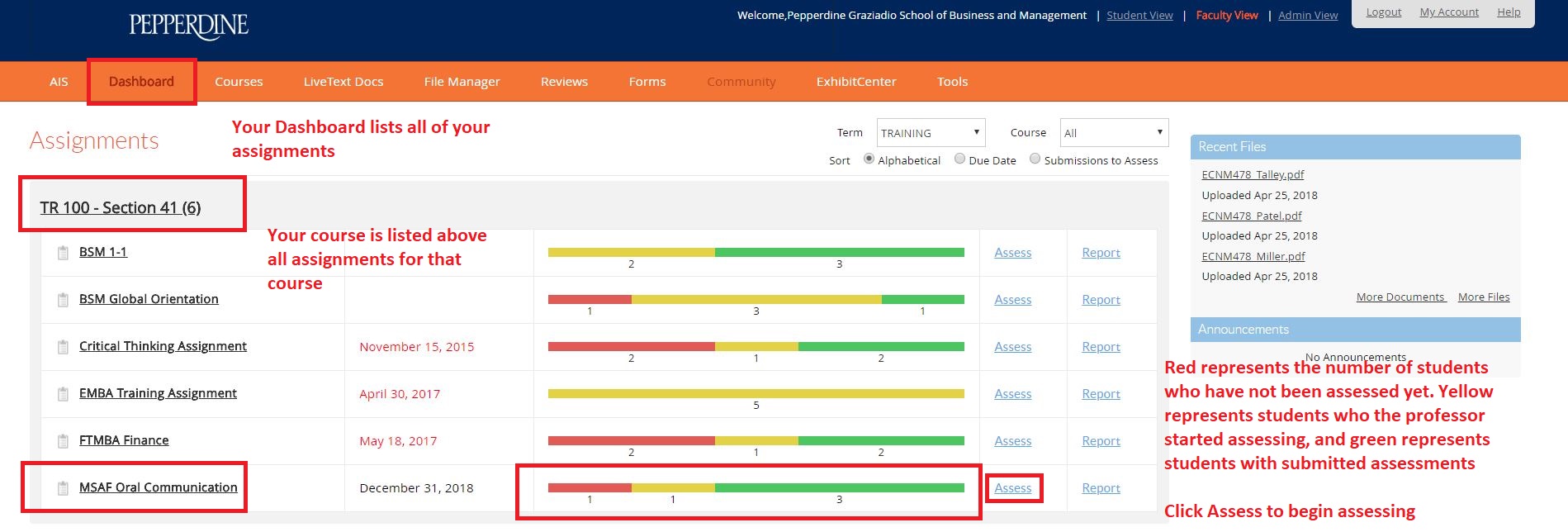Click the clipboard icon beside MSAF Oral Communication
This screenshot has width=1568, height=532.
coord(63,488)
